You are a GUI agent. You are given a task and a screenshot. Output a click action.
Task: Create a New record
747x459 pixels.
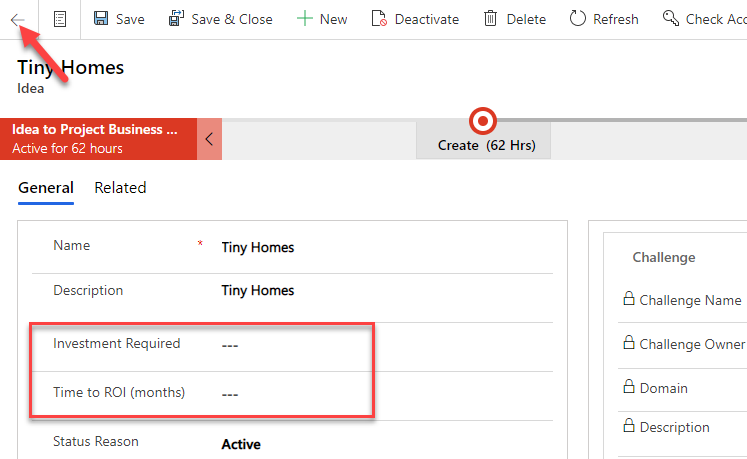pos(322,19)
